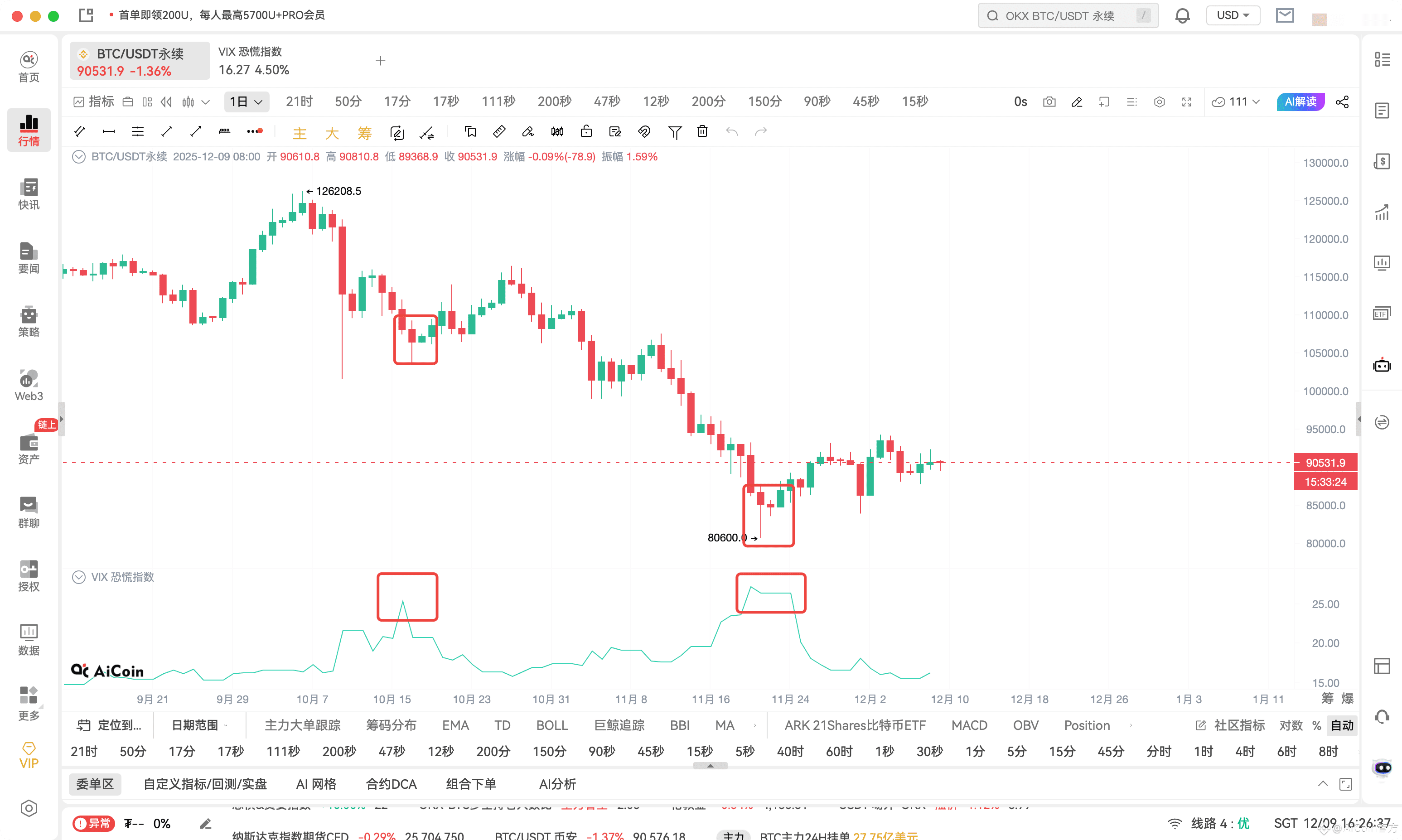Open the USD currency dropdown
1402x840 pixels.
[x=1233, y=15]
